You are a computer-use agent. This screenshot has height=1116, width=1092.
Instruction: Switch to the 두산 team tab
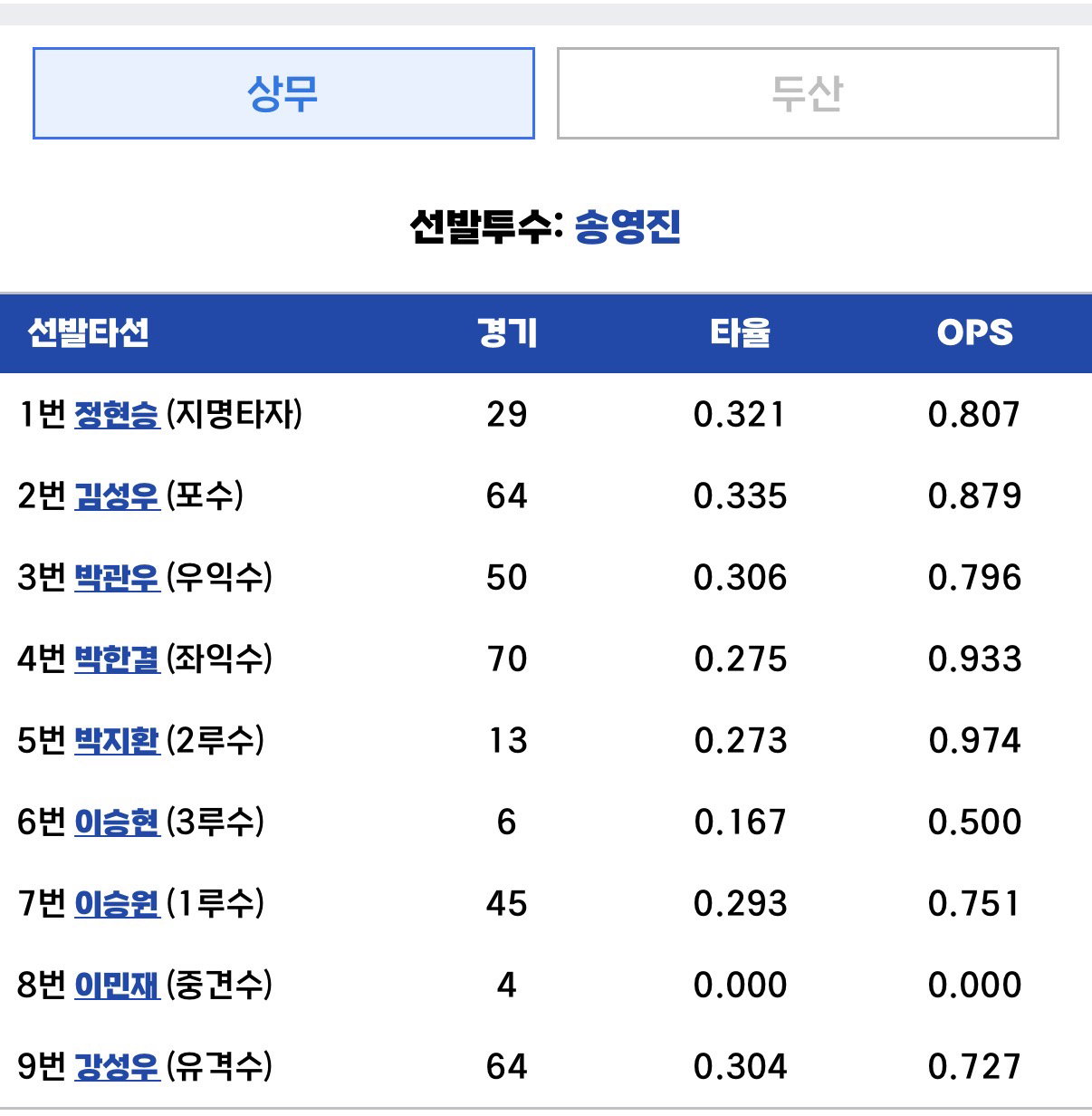click(808, 93)
